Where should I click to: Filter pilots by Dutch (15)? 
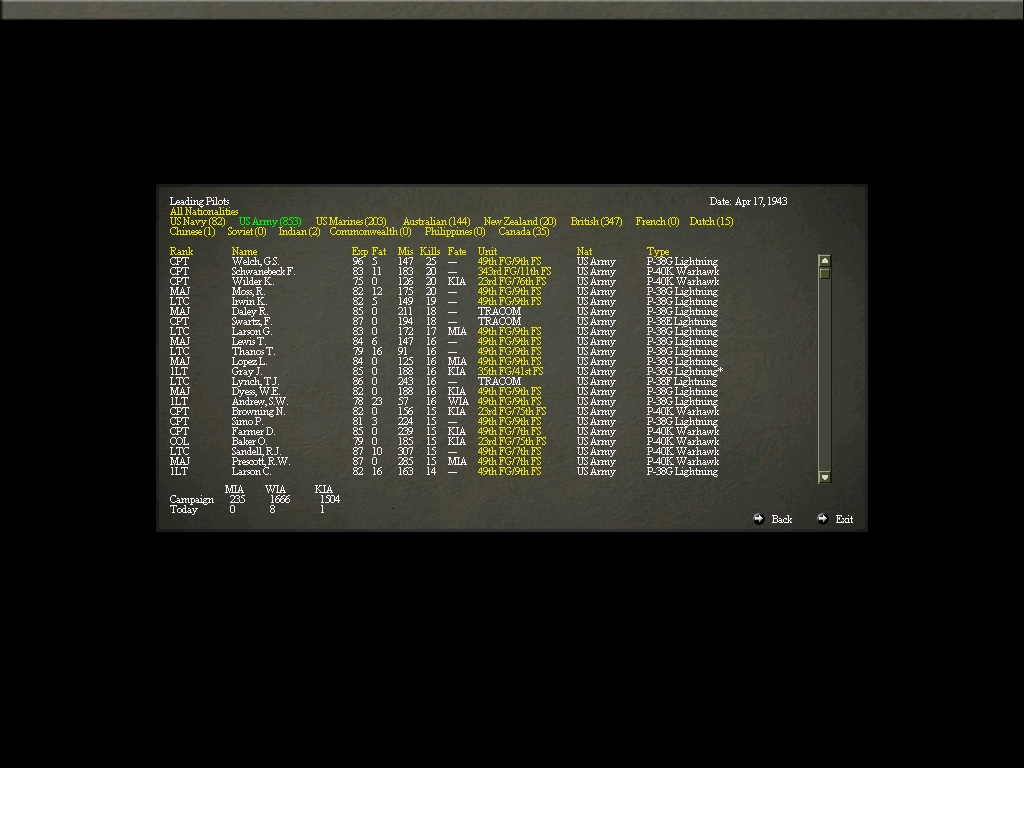[x=711, y=221]
